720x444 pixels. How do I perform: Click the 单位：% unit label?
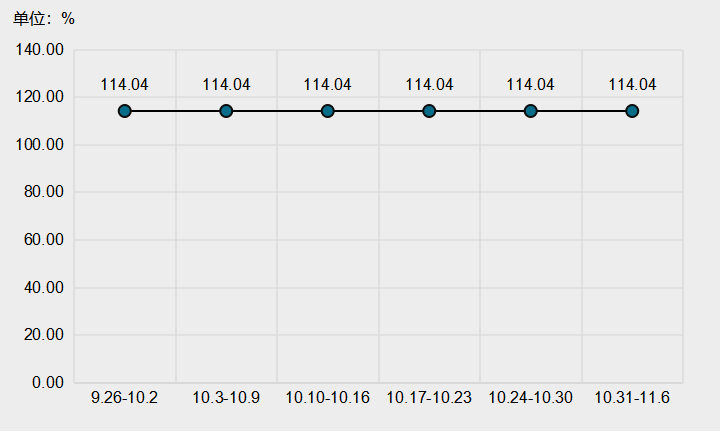44,19
